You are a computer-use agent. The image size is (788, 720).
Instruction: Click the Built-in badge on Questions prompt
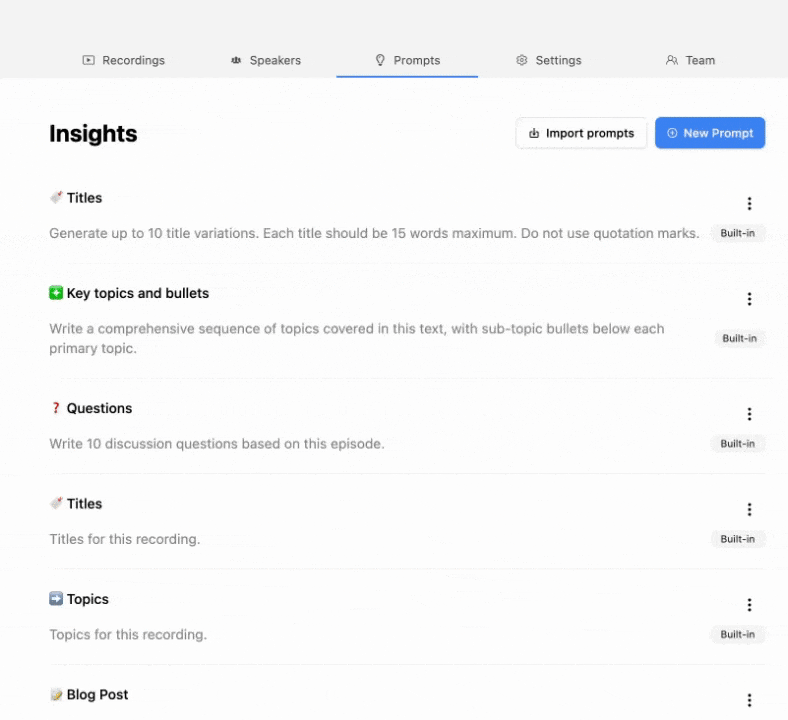click(x=738, y=444)
